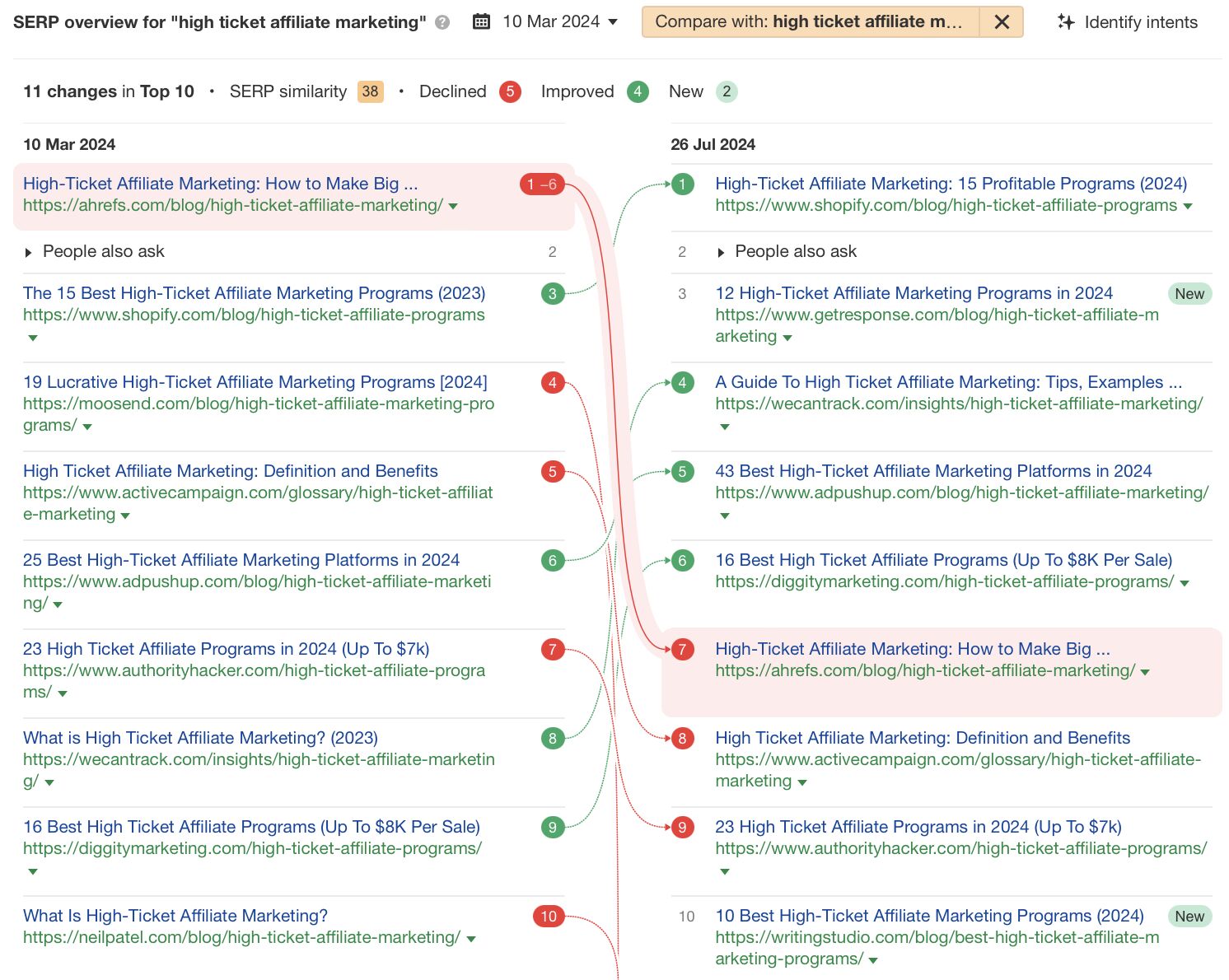Click the help icon next to SERP overview title
Image resolution: width=1229 pixels, height=980 pixels.
442,22
